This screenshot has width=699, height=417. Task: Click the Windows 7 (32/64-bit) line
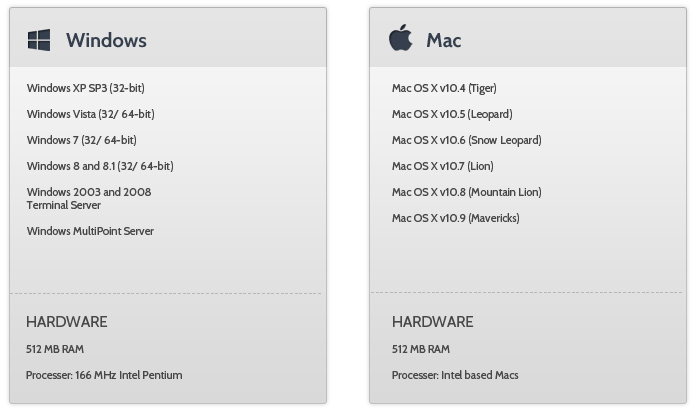tap(81, 141)
